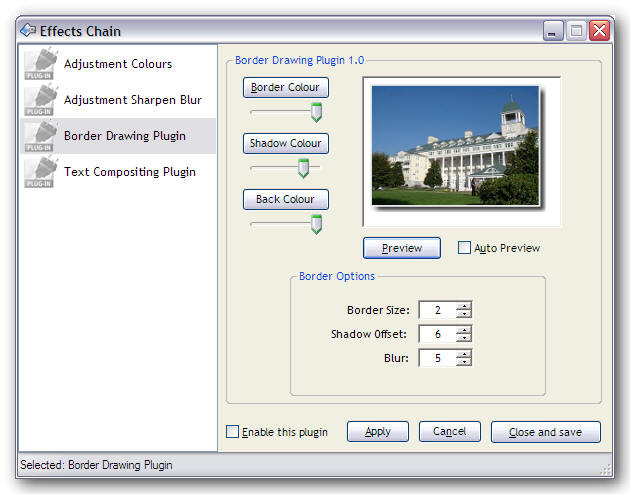Image resolution: width=630 pixels, height=494 pixels.
Task: Click the hotel preview image
Action: 455,145
